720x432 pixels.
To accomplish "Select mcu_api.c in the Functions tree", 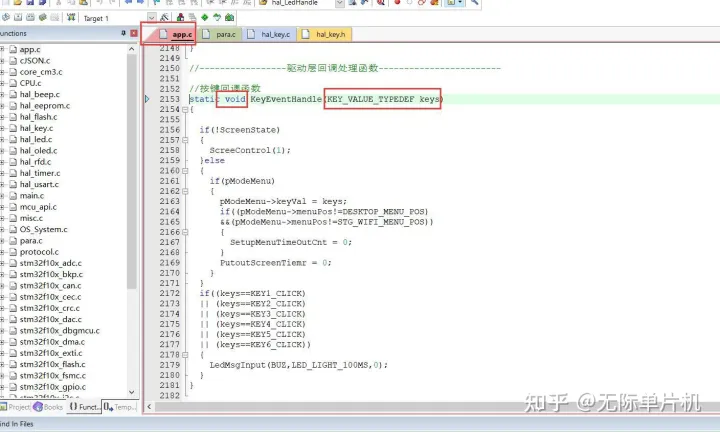I will (x=38, y=207).
